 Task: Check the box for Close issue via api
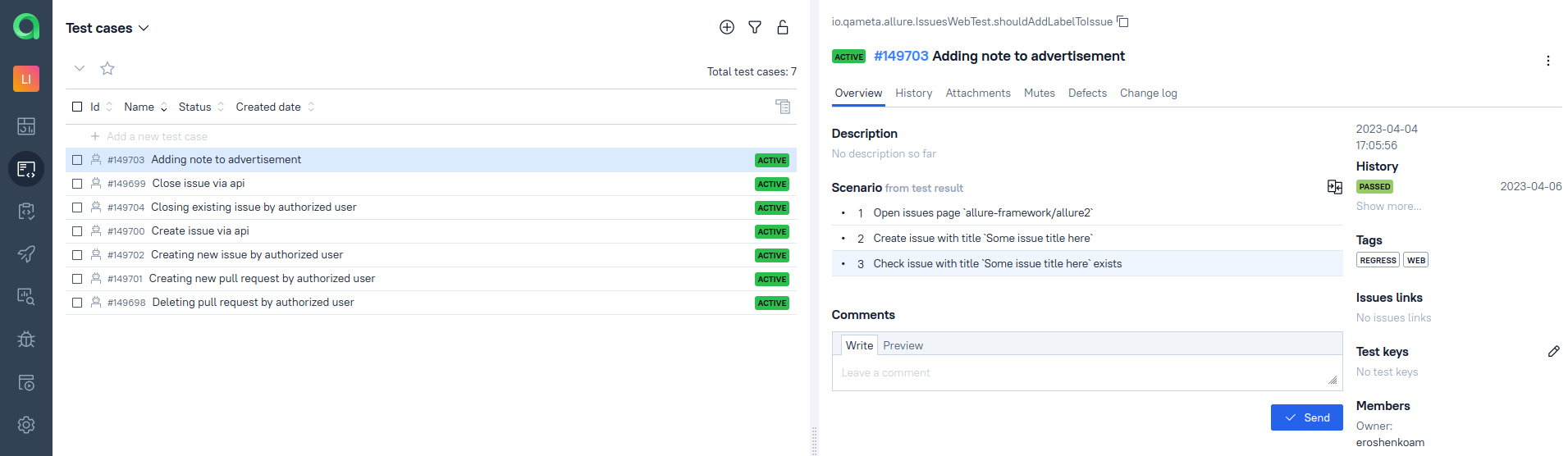coord(77,184)
